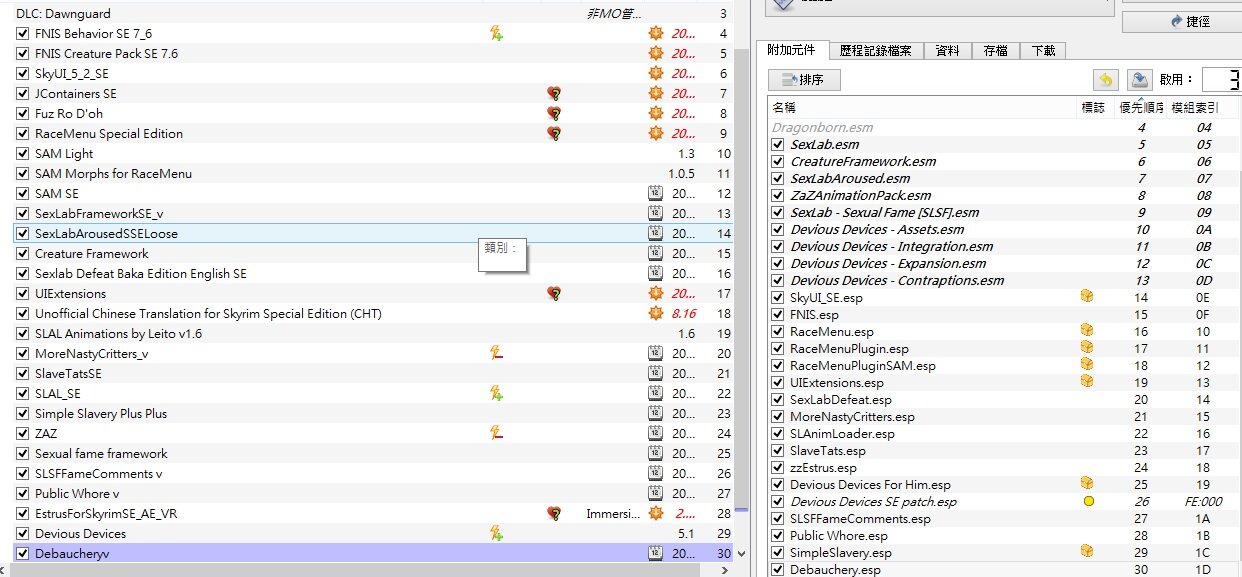Viewport: 1242px width, 577px height.
Task: Click the create plugin list backup icon
Action: click(1139, 80)
